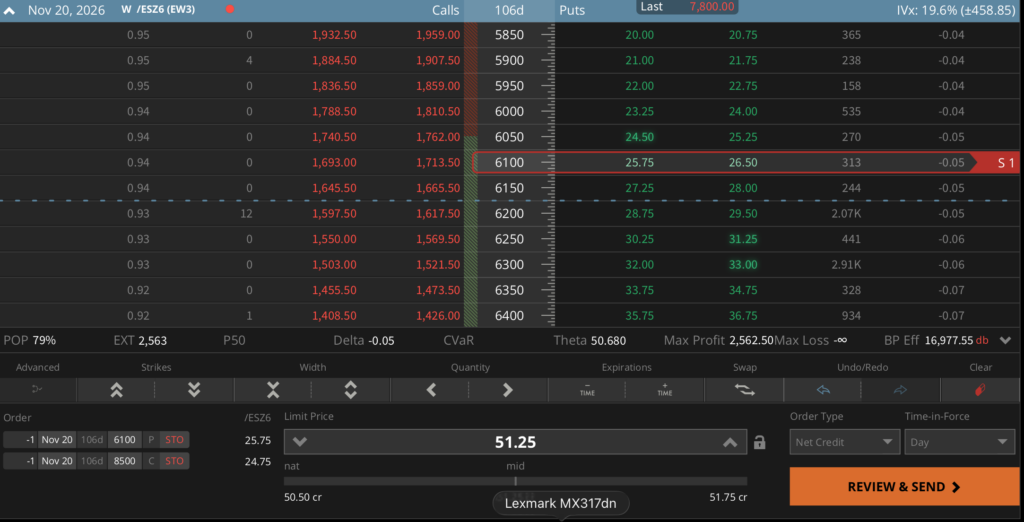Toggle STO on the 8500 call leg
The width and height of the screenshot is (1024, 522).
coord(174,461)
